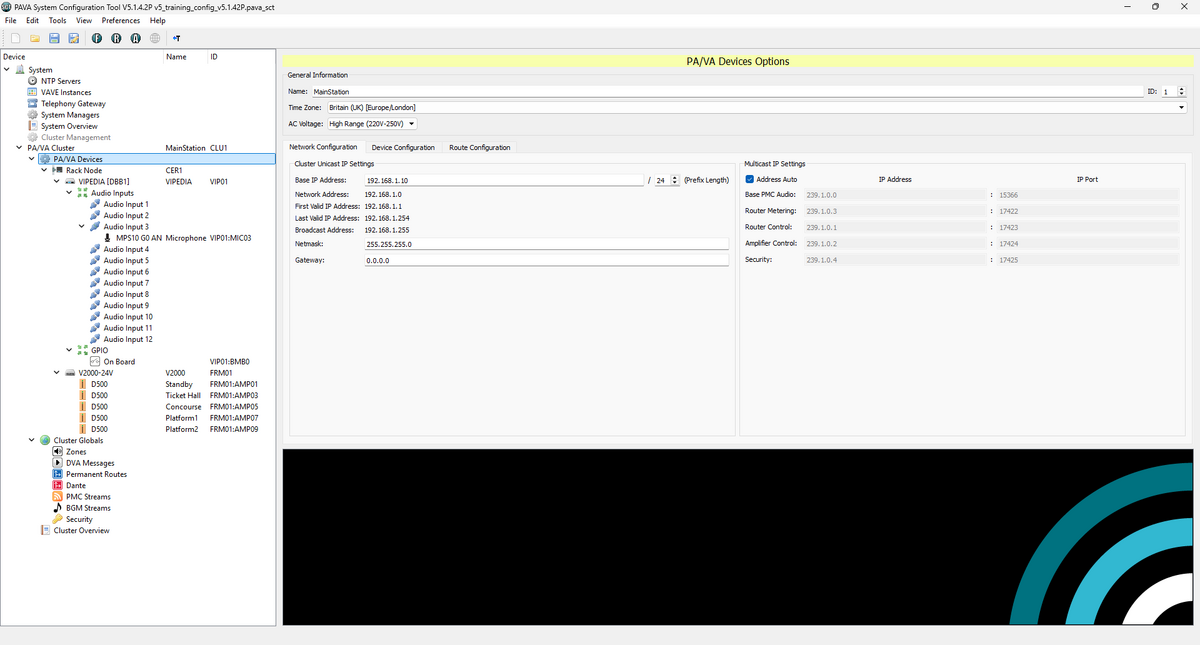1200x645 pixels.
Task: Collapse the PA/VA Devices tree node
Action: pyautogui.click(x=32, y=159)
